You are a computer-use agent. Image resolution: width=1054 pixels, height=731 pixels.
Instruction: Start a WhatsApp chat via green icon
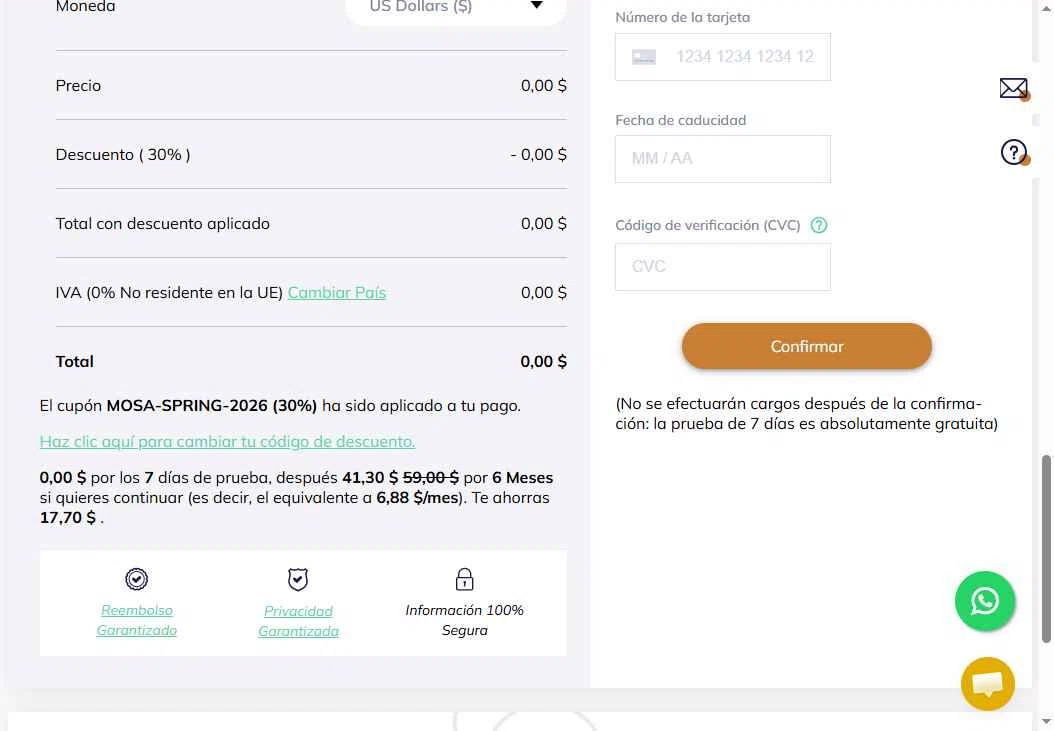(x=985, y=601)
